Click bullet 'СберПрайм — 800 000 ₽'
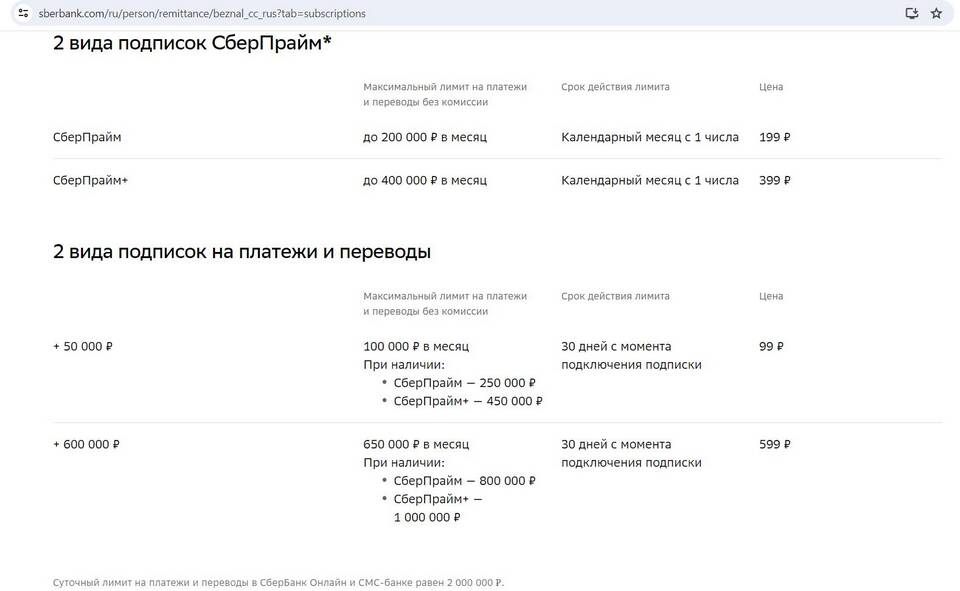The image size is (960, 591). [464, 481]
